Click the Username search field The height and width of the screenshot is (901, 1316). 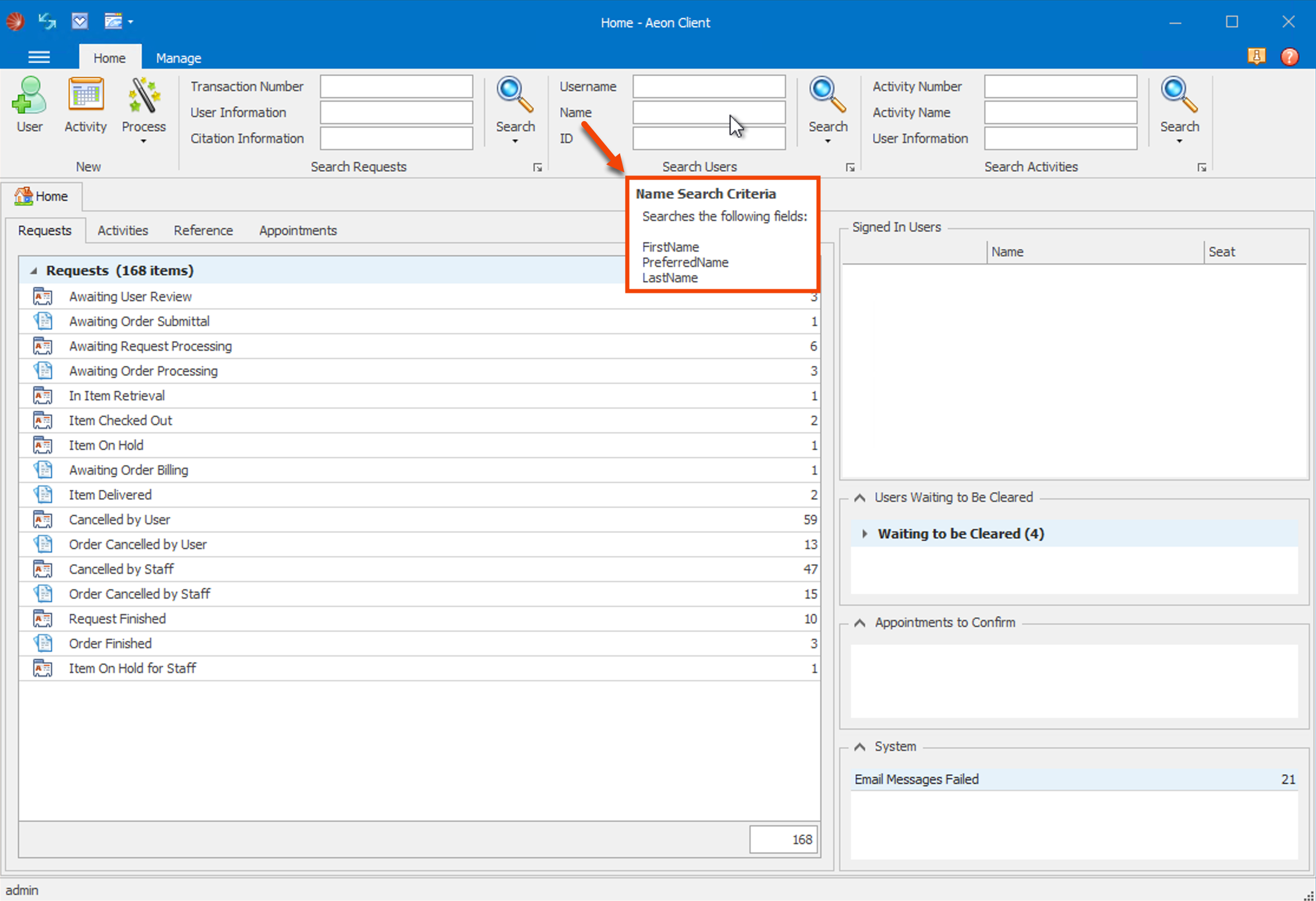(x=708, y=86)
